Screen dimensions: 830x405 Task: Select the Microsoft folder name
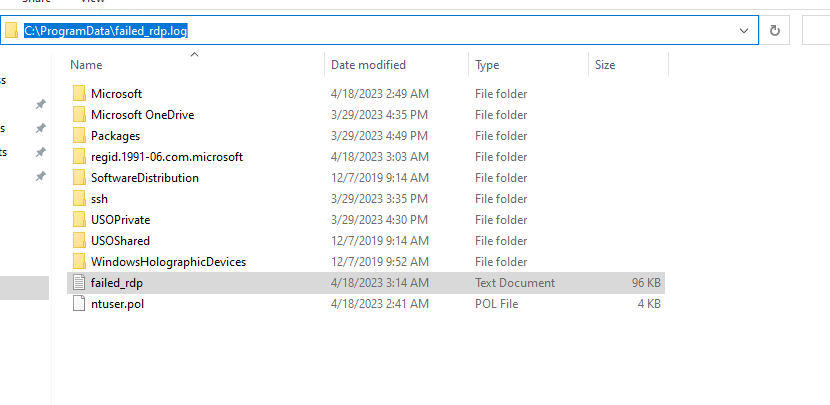[116, 94]
